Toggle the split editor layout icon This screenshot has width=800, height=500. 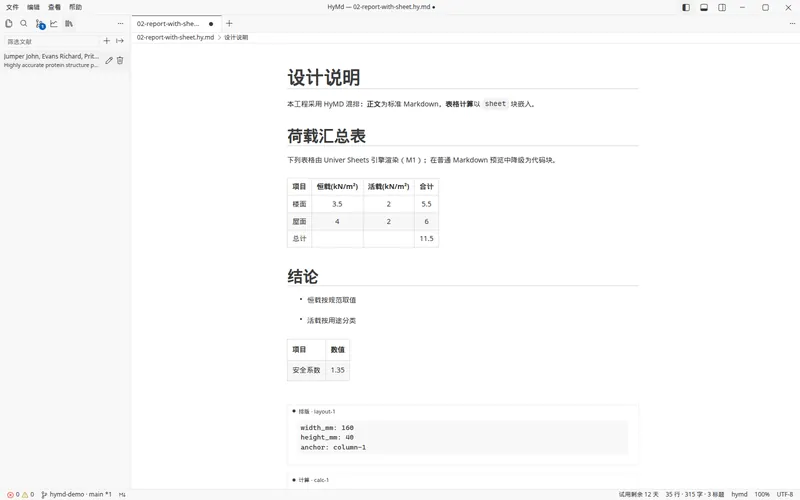(722, 7)
